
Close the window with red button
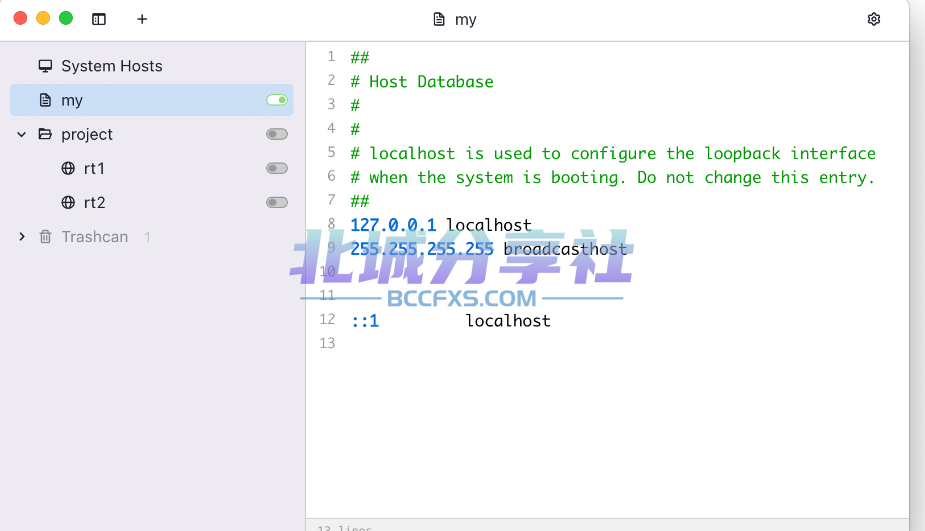(21, 18)
